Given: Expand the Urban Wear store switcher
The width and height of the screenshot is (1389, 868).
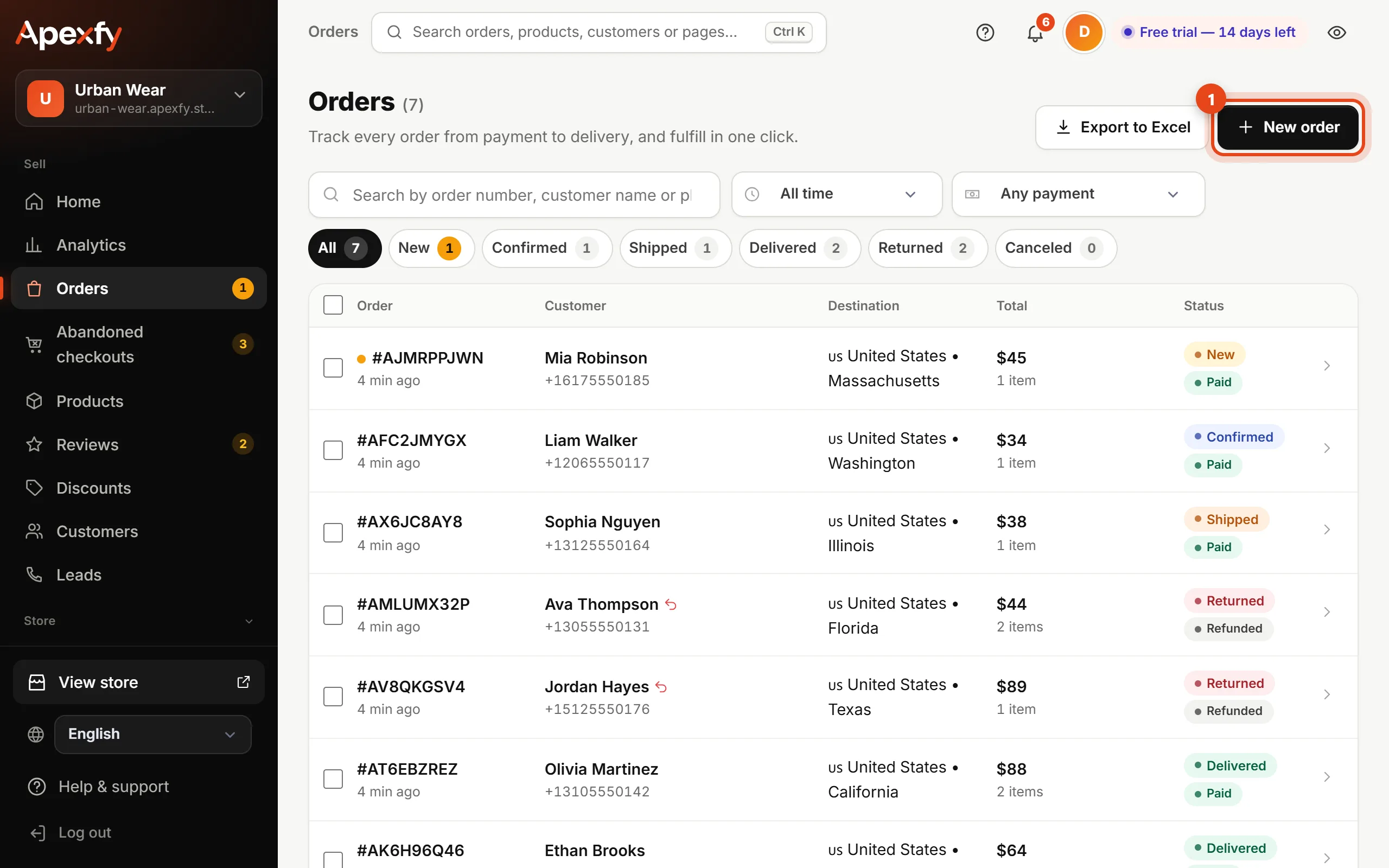Looking at the screenshot, I should pyautogui.click(x=139, y=98).
